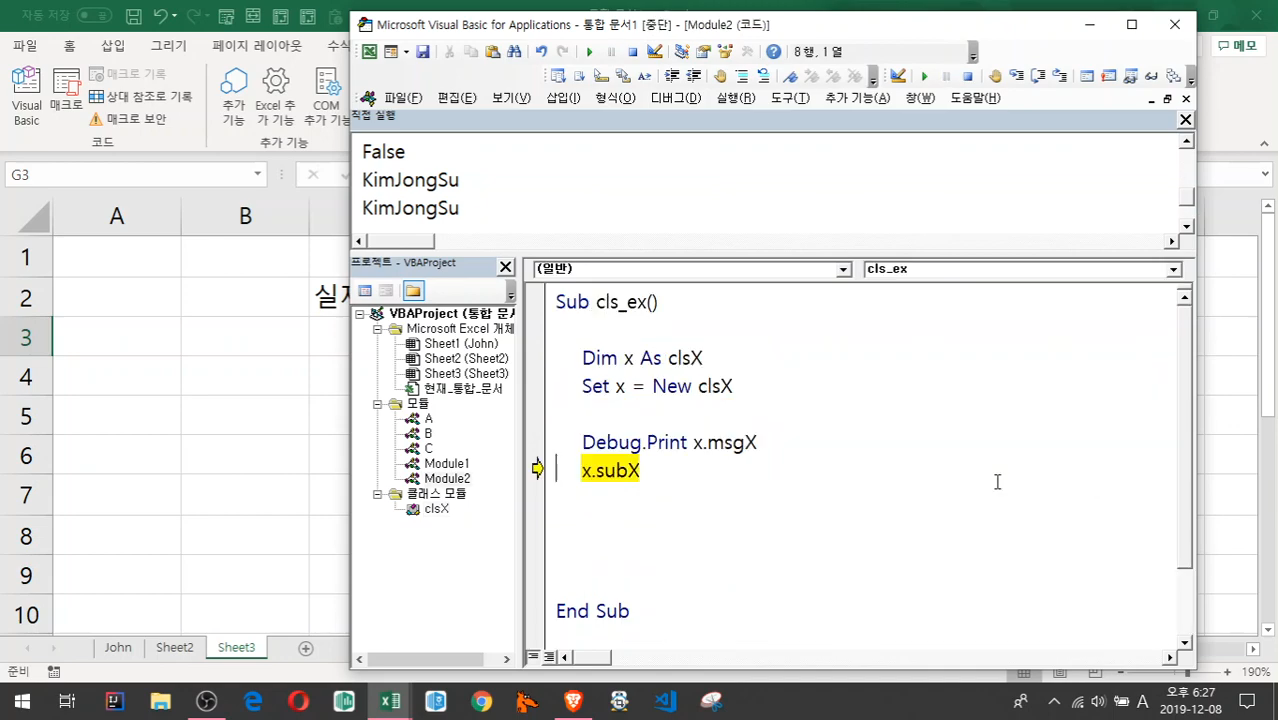
Task: Paste clipboard contents using the toolbar icon
Action: point(492,52)
